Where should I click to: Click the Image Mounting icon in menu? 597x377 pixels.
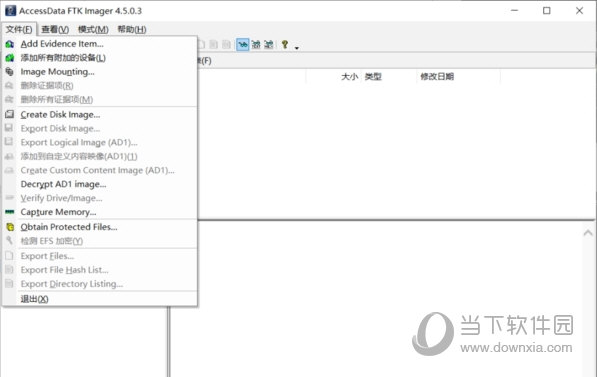[x=10, y=72]
